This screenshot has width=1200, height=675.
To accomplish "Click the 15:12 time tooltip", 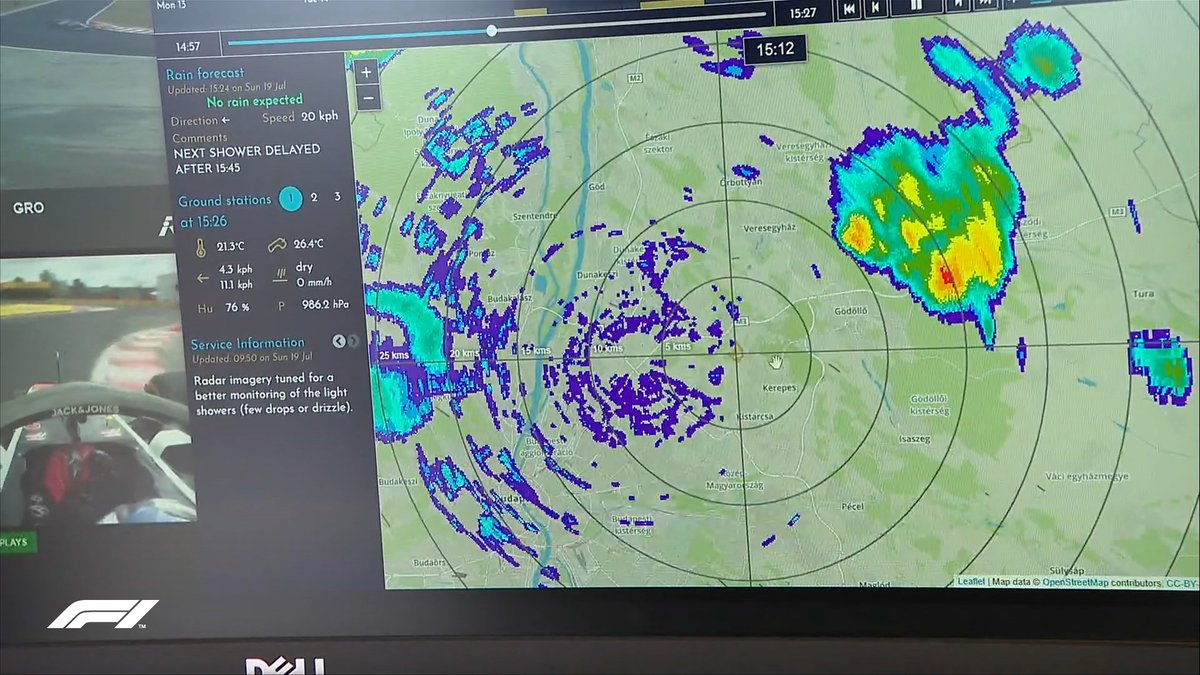I will click(x=775, y=48).
